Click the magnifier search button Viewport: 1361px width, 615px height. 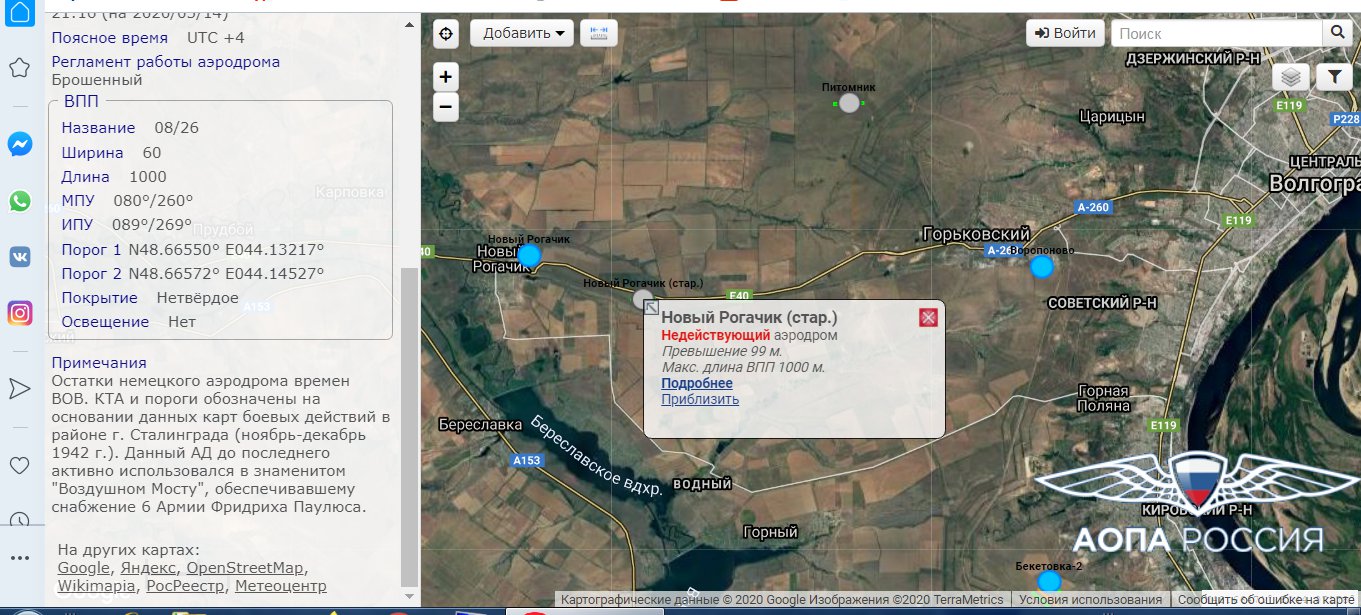(x=1337, y=33)
